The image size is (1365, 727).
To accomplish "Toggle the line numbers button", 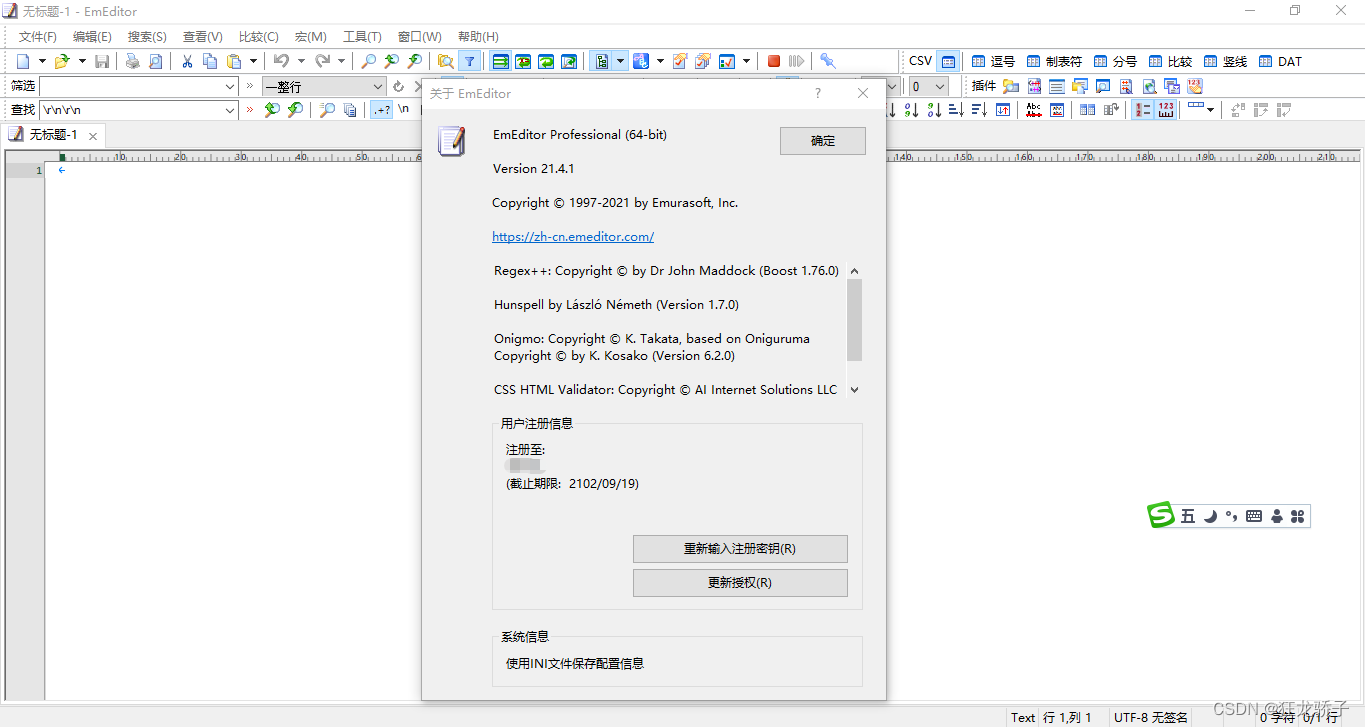I will (1142, 110).
